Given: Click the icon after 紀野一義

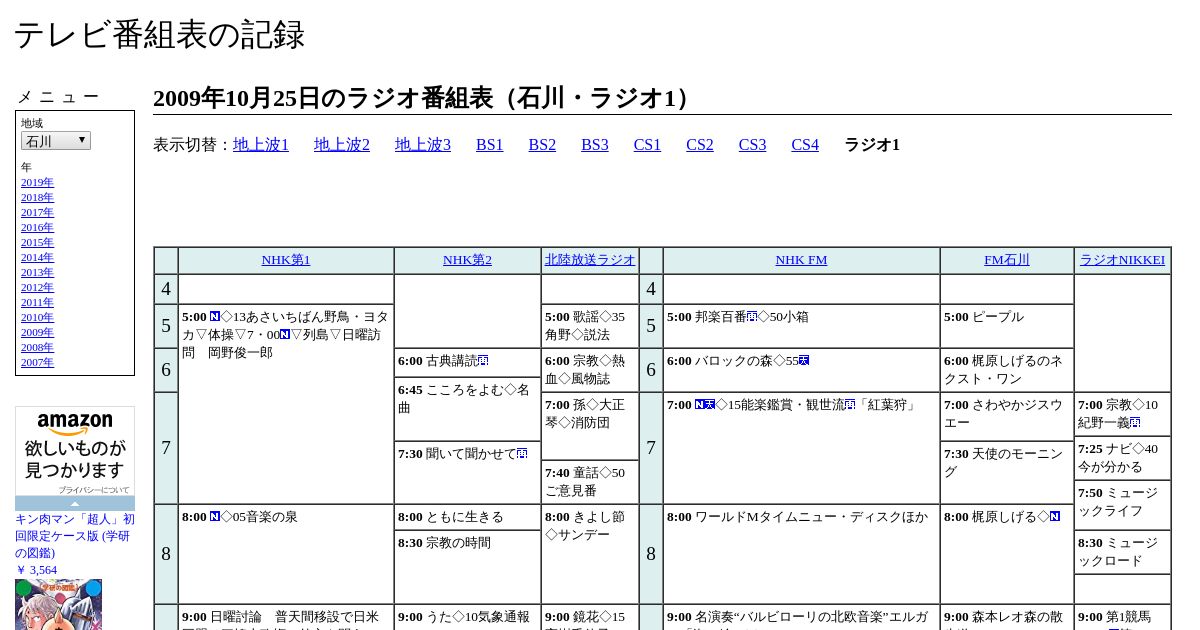Looking at the screenshot, I should (x=1135, y=423).
